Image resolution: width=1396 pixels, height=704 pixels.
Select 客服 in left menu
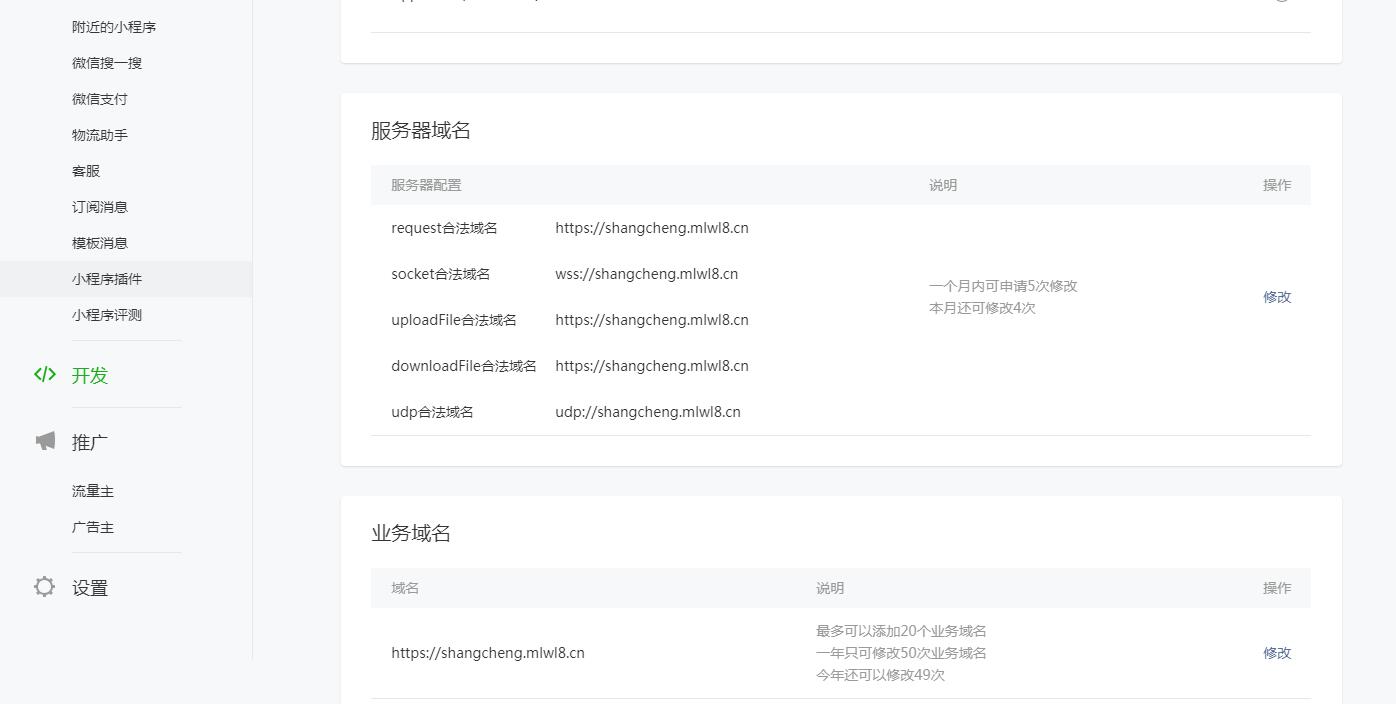point(86,171)
